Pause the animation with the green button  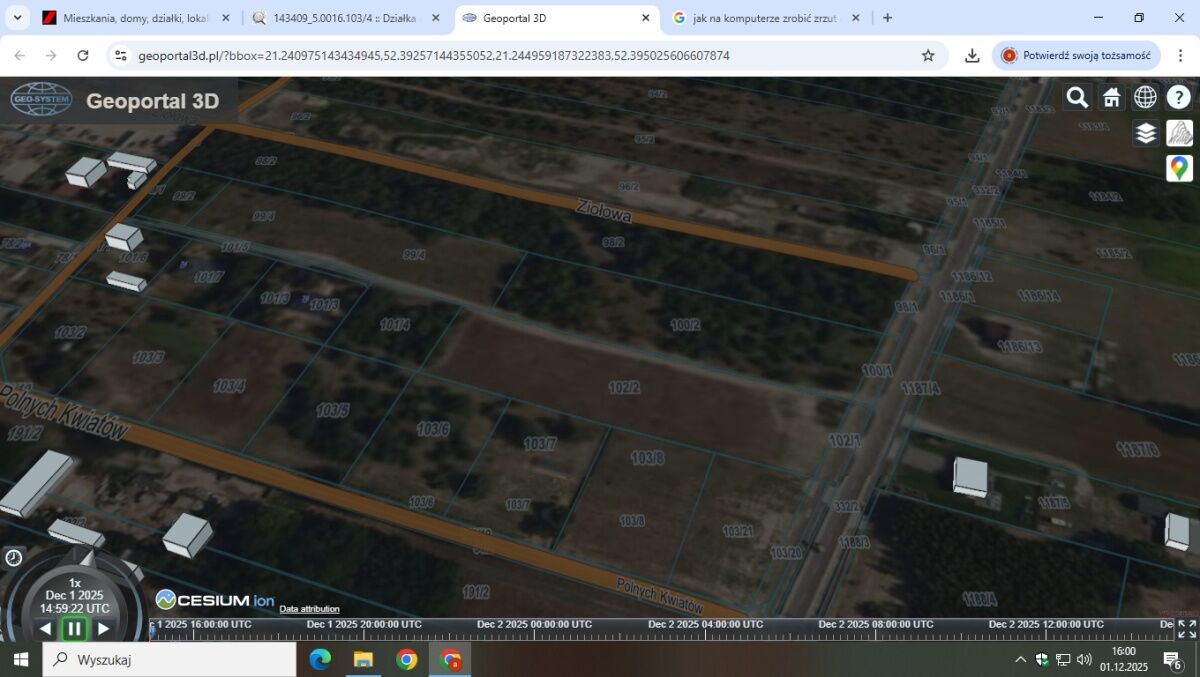pos(74,629)
